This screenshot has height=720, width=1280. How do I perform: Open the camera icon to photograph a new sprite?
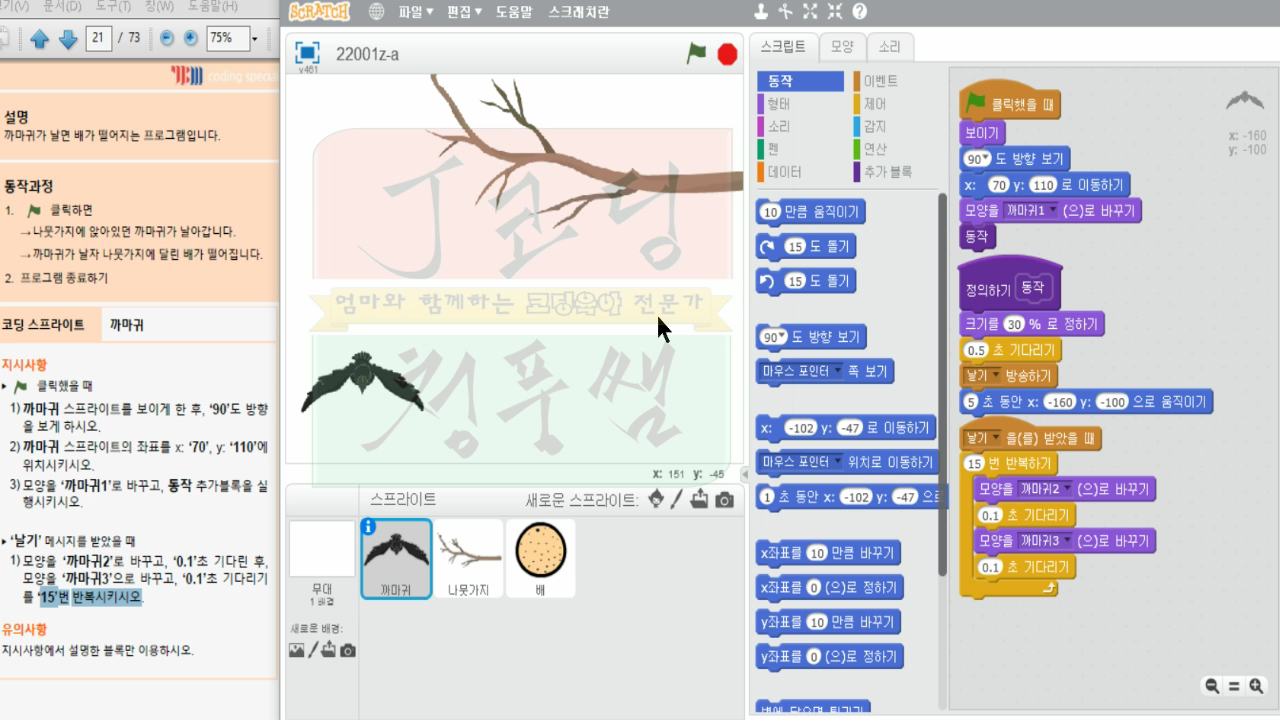(x=724, y=499)
